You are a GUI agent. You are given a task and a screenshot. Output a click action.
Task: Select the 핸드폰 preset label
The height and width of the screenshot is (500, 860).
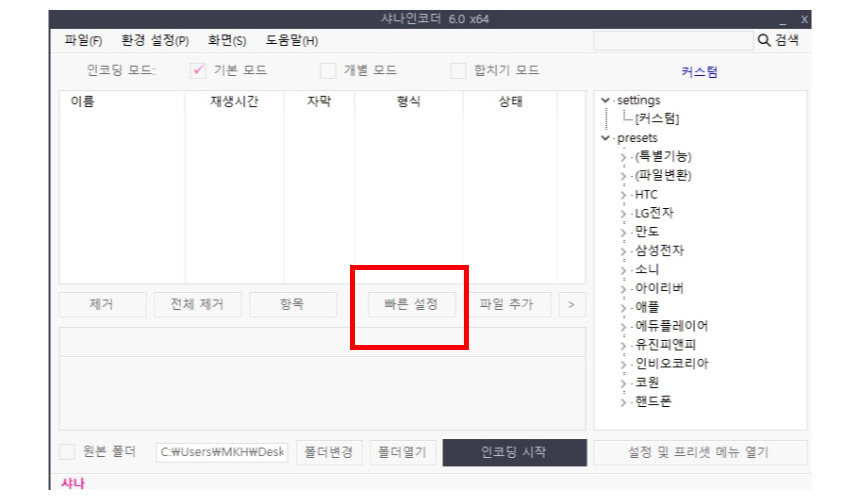(x=653, y=402)
